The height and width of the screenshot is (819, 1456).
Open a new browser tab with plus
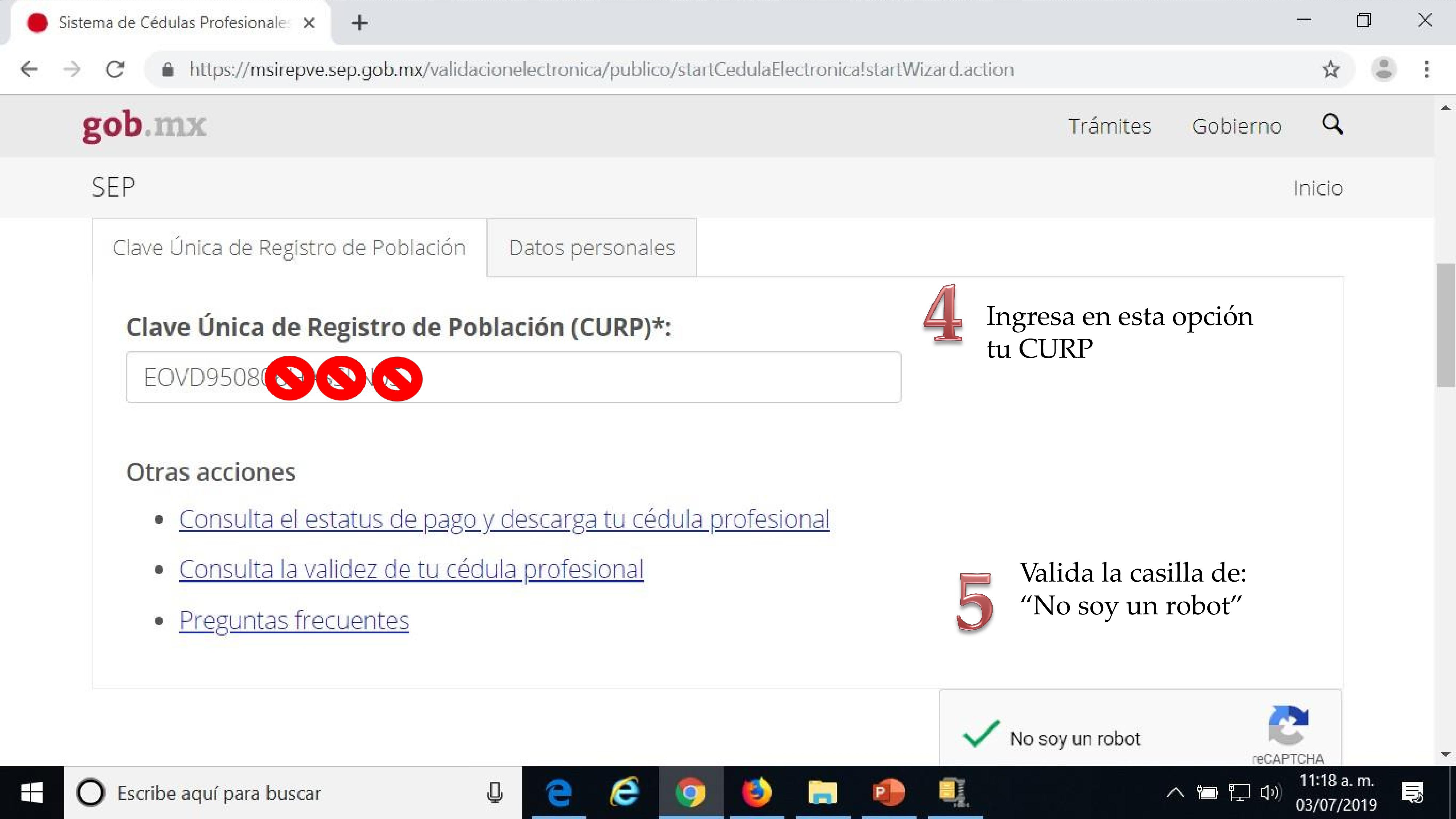(x=360, y=23)
